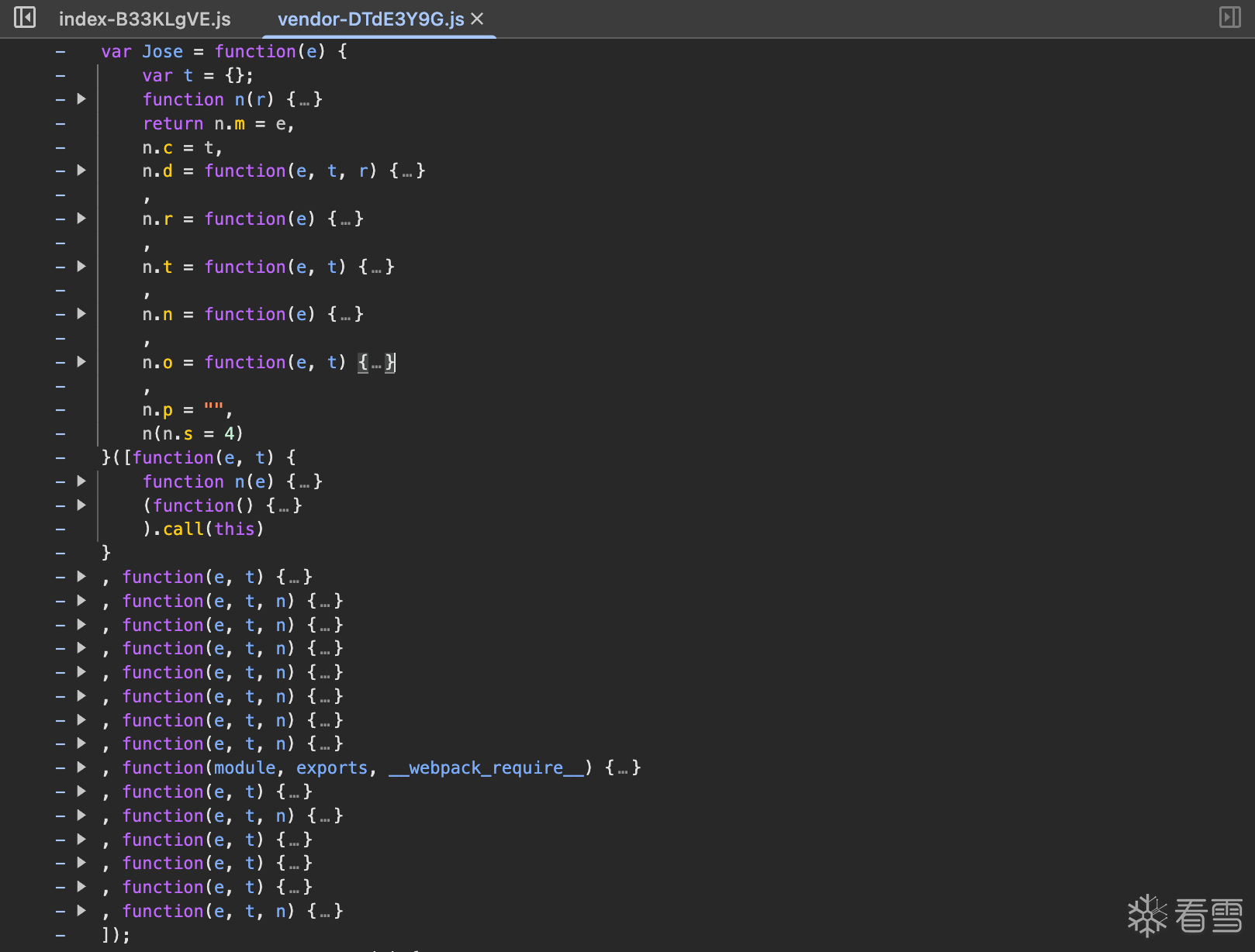Toggle the file navigator sidebar icon
Image resolution: width=1255 pixels, height=952 pixels.
click(x=25, y=17)
